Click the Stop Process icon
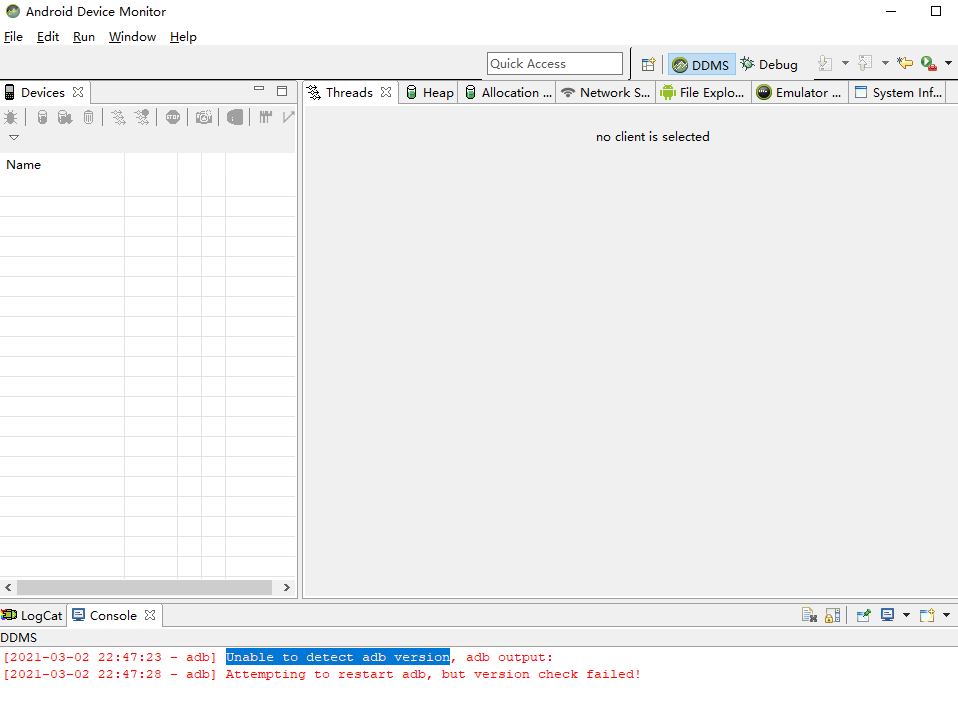Viewport: 958px width, 703px height. click(173, 117)
